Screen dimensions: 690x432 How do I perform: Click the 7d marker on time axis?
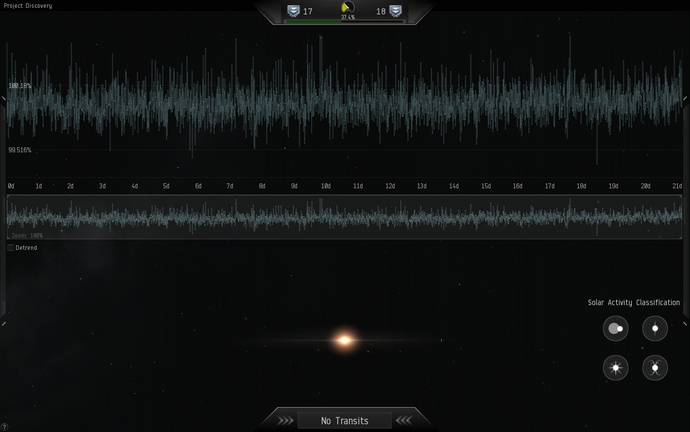point(230,186)
